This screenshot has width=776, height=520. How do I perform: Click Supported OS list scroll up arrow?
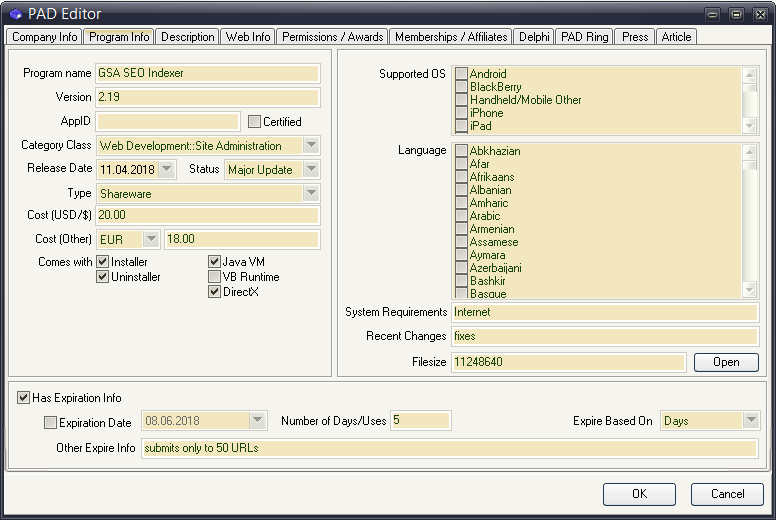(x=750, y=75)
